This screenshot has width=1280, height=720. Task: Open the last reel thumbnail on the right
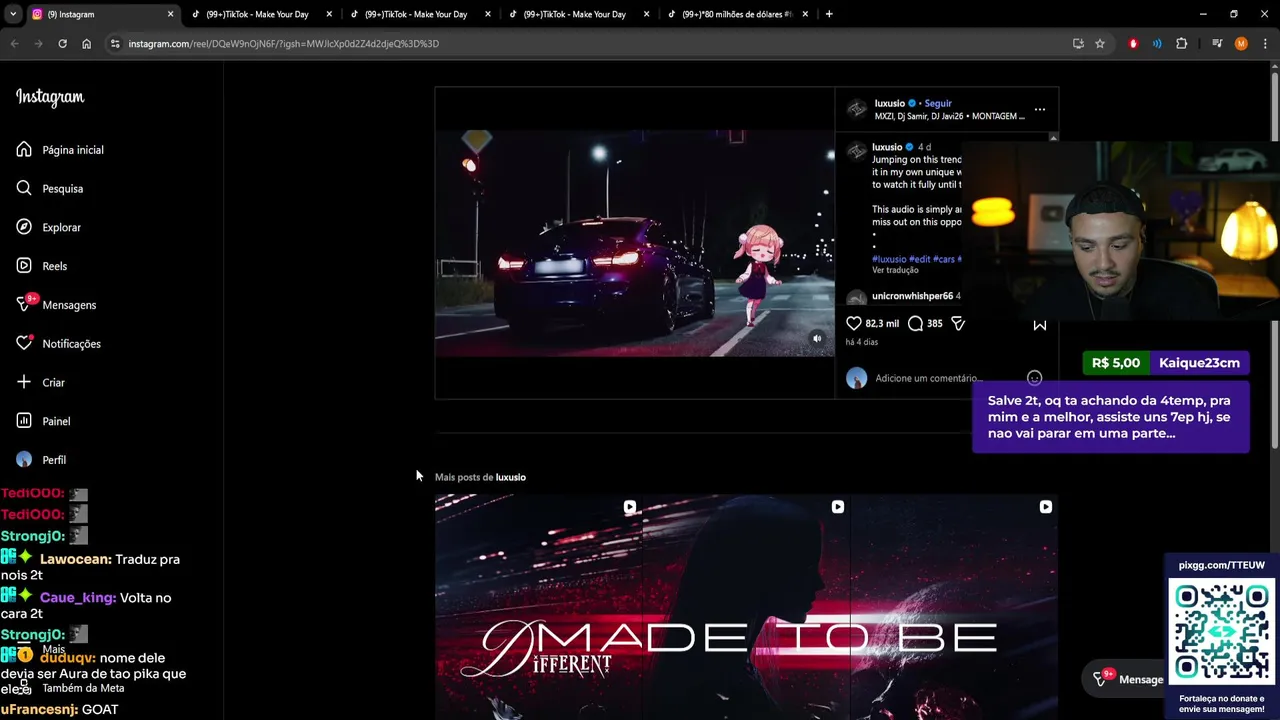click(x=954, y=607)
